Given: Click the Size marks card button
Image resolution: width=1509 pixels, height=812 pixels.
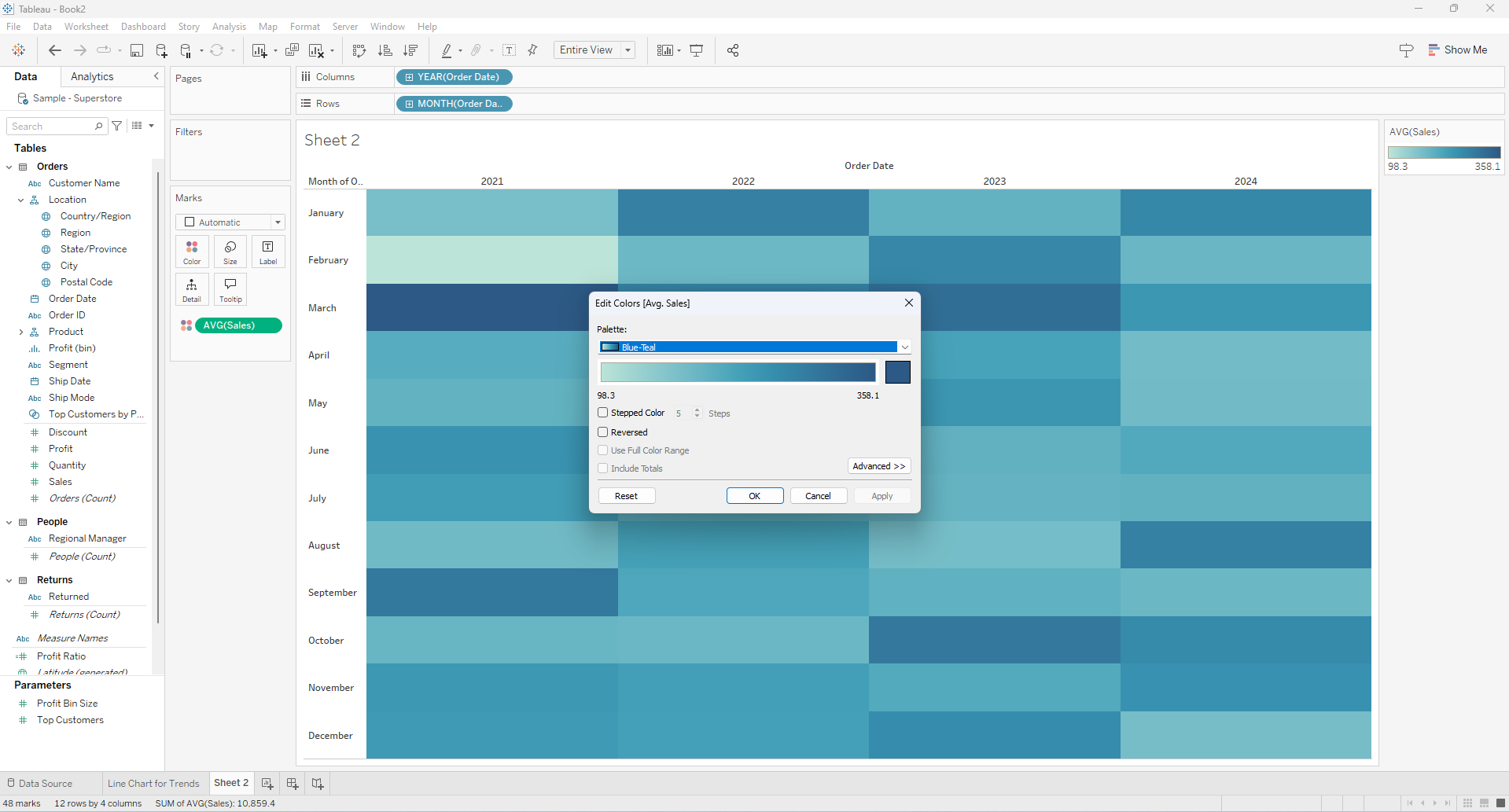Looking at the screenshot, I should (x=230, y=252).
